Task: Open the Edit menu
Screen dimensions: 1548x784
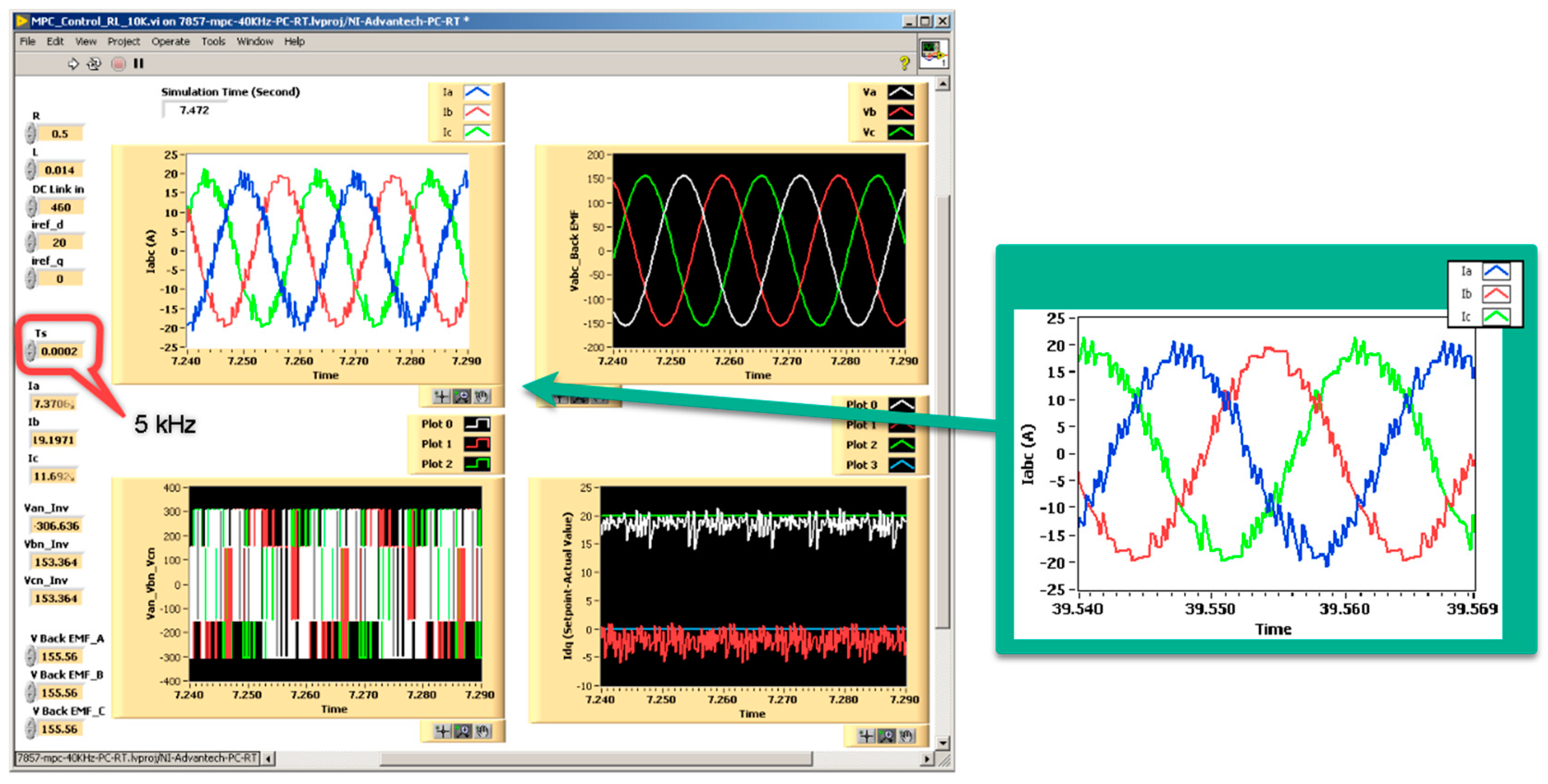Action: pyautogui.click(x=55, y=42)
